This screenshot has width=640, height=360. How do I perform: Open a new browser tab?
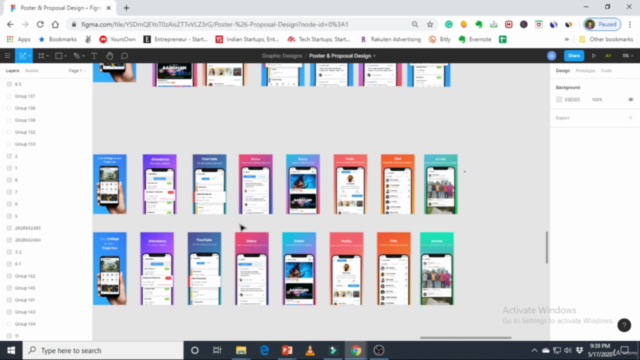pyautogui.click(x=126, y=8)
